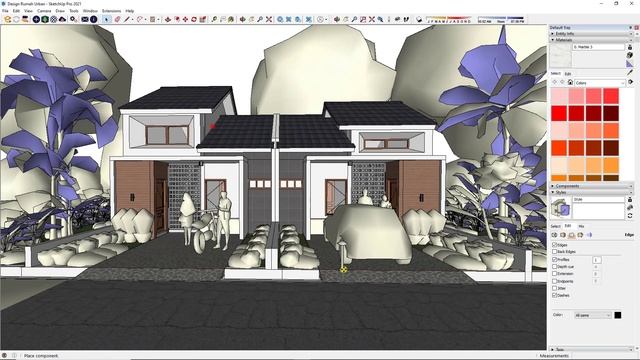Choose the Move tool
640x360 pixels.
[185, 19]
